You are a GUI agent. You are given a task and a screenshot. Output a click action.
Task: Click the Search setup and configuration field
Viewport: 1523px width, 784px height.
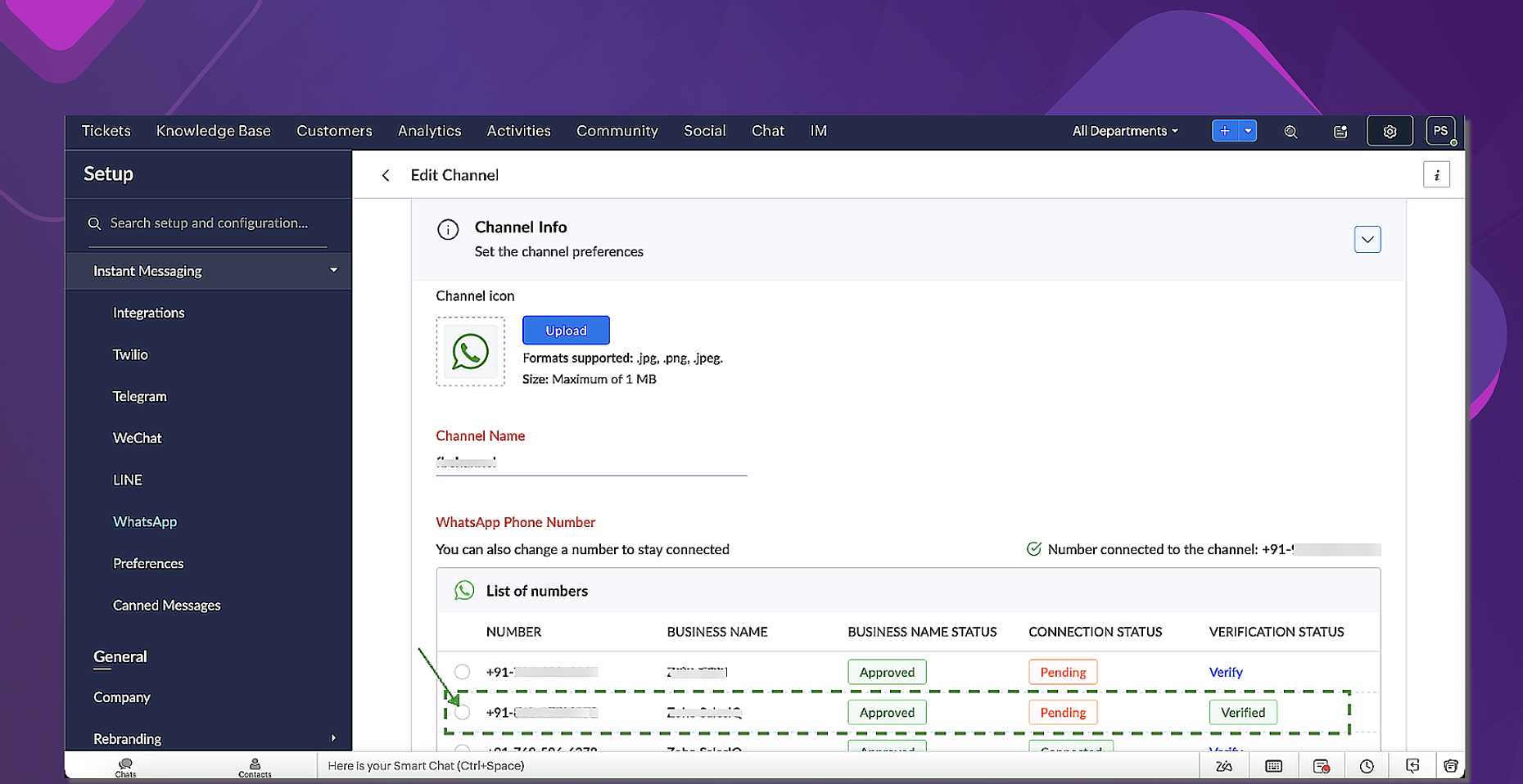(x=208, y=223)
